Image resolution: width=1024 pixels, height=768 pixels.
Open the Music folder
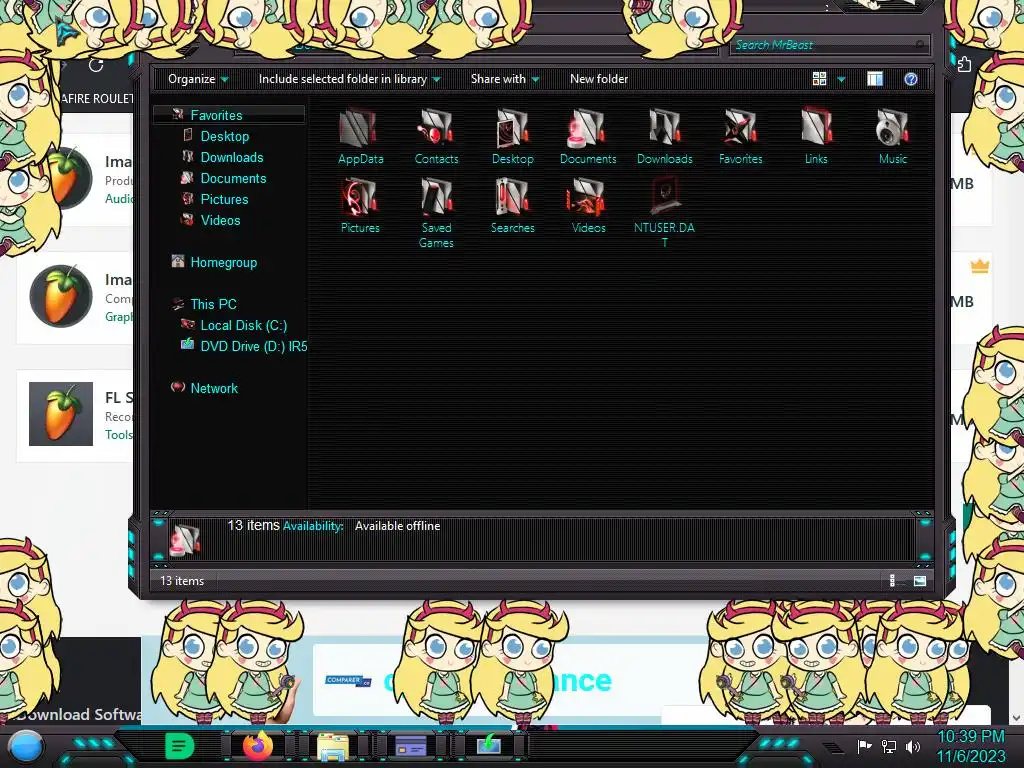(893, 136)
